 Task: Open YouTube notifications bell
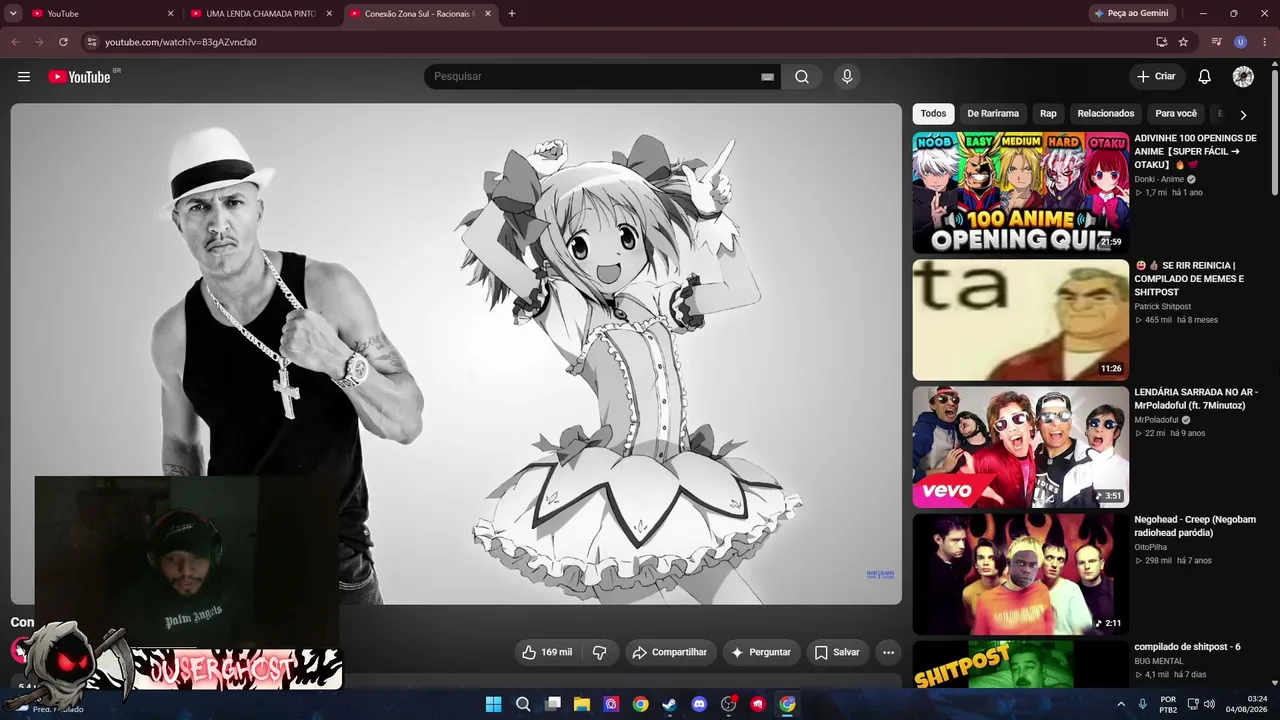click(x=1205, y=77)
